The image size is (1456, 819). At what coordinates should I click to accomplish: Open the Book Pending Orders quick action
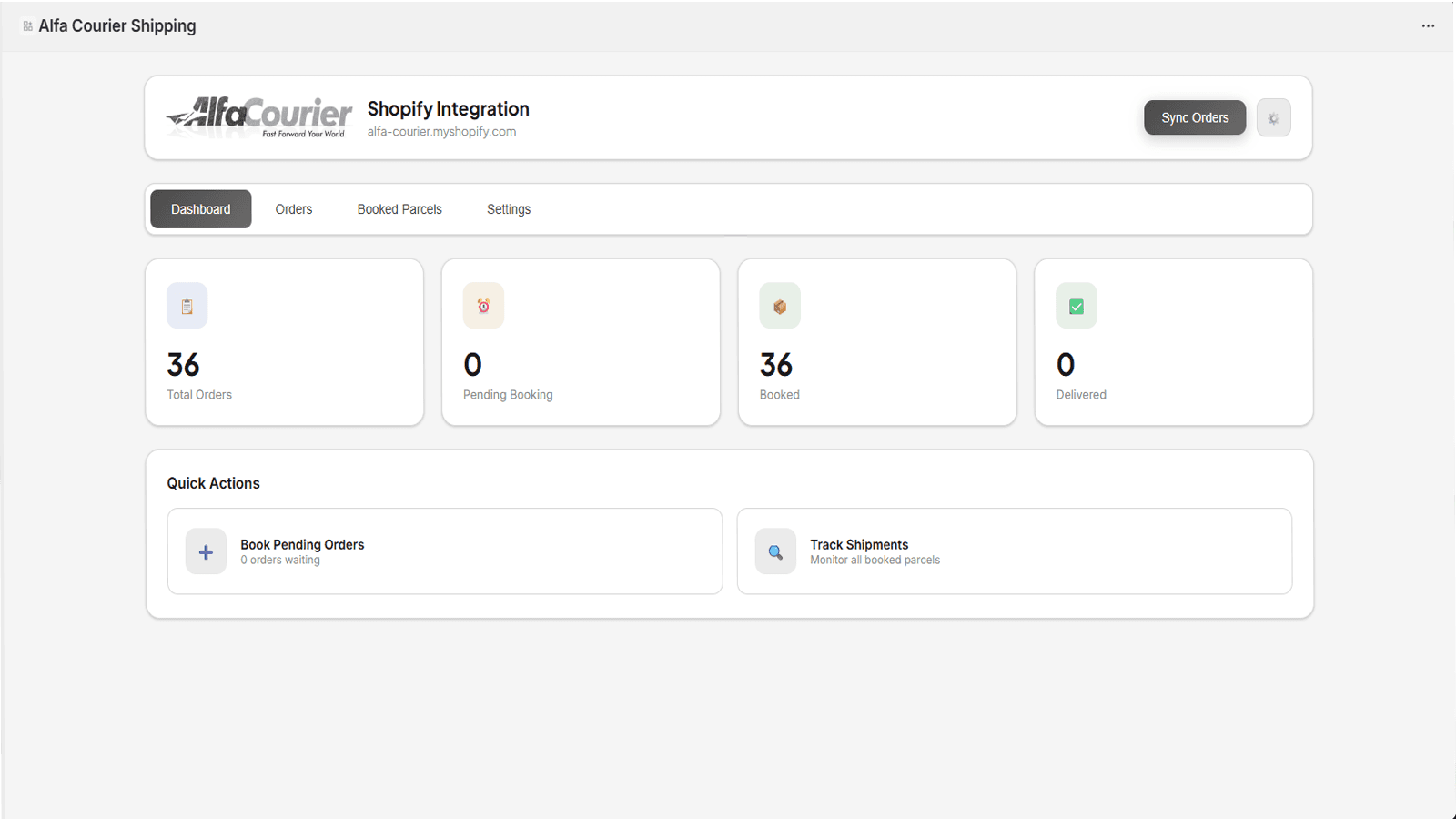[445, 551]
